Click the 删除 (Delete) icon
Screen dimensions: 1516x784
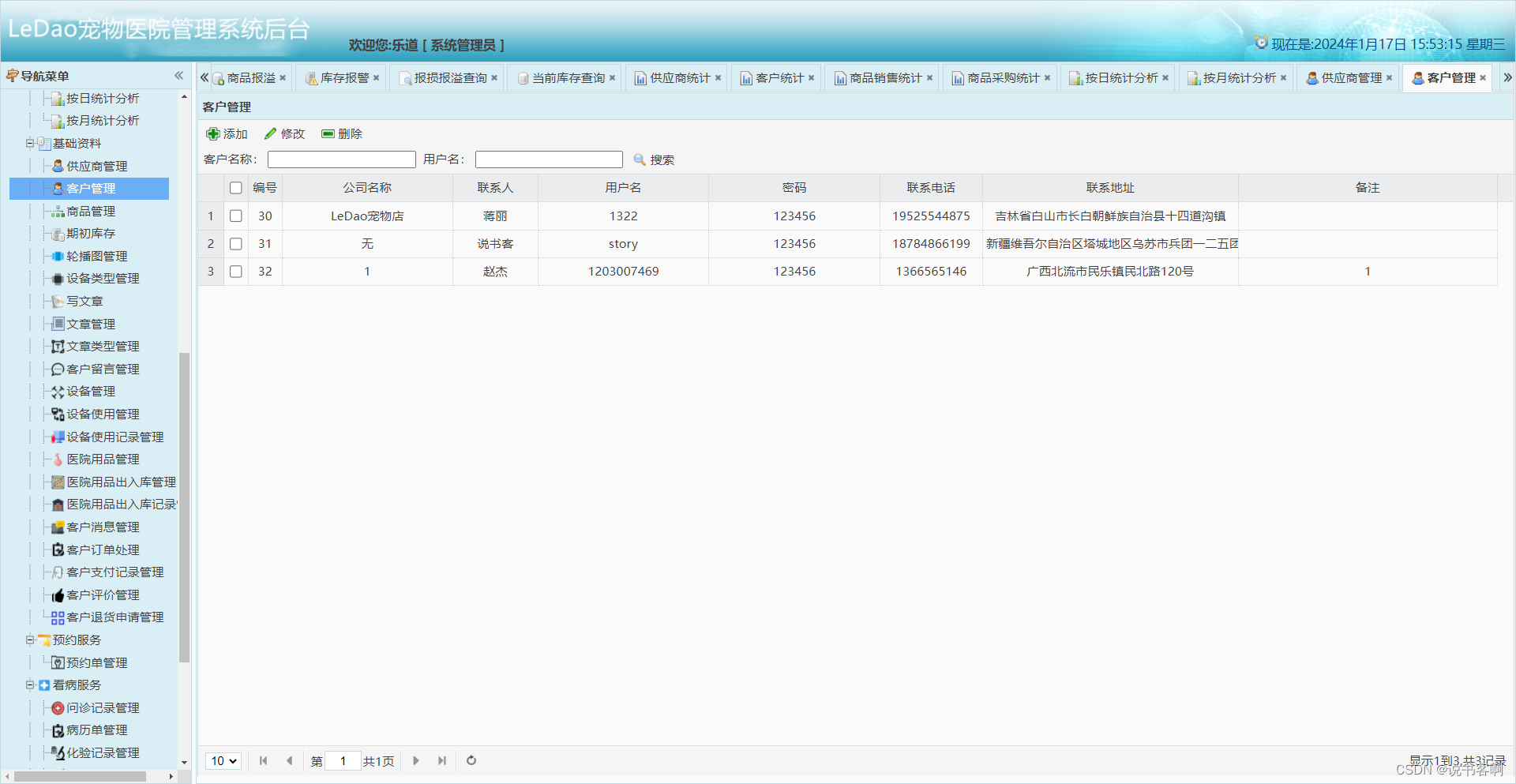click(328, 133)
